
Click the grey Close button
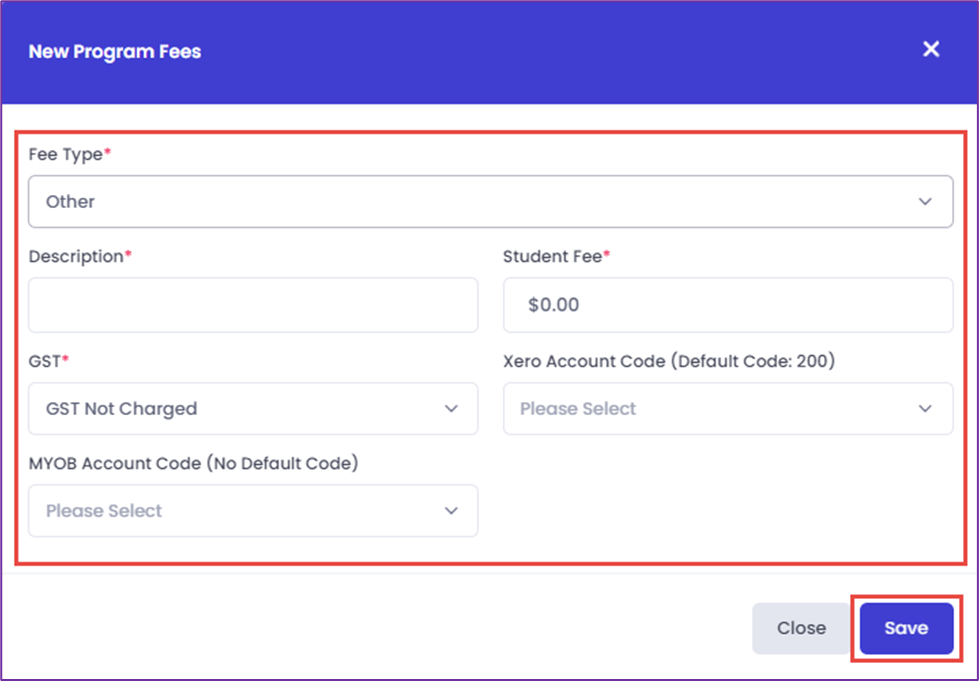pyautogui.click(x=801, y=628)
